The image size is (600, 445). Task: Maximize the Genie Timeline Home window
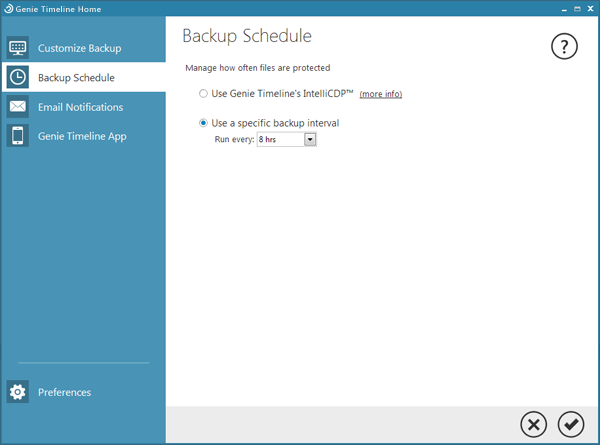pos(577,9)
